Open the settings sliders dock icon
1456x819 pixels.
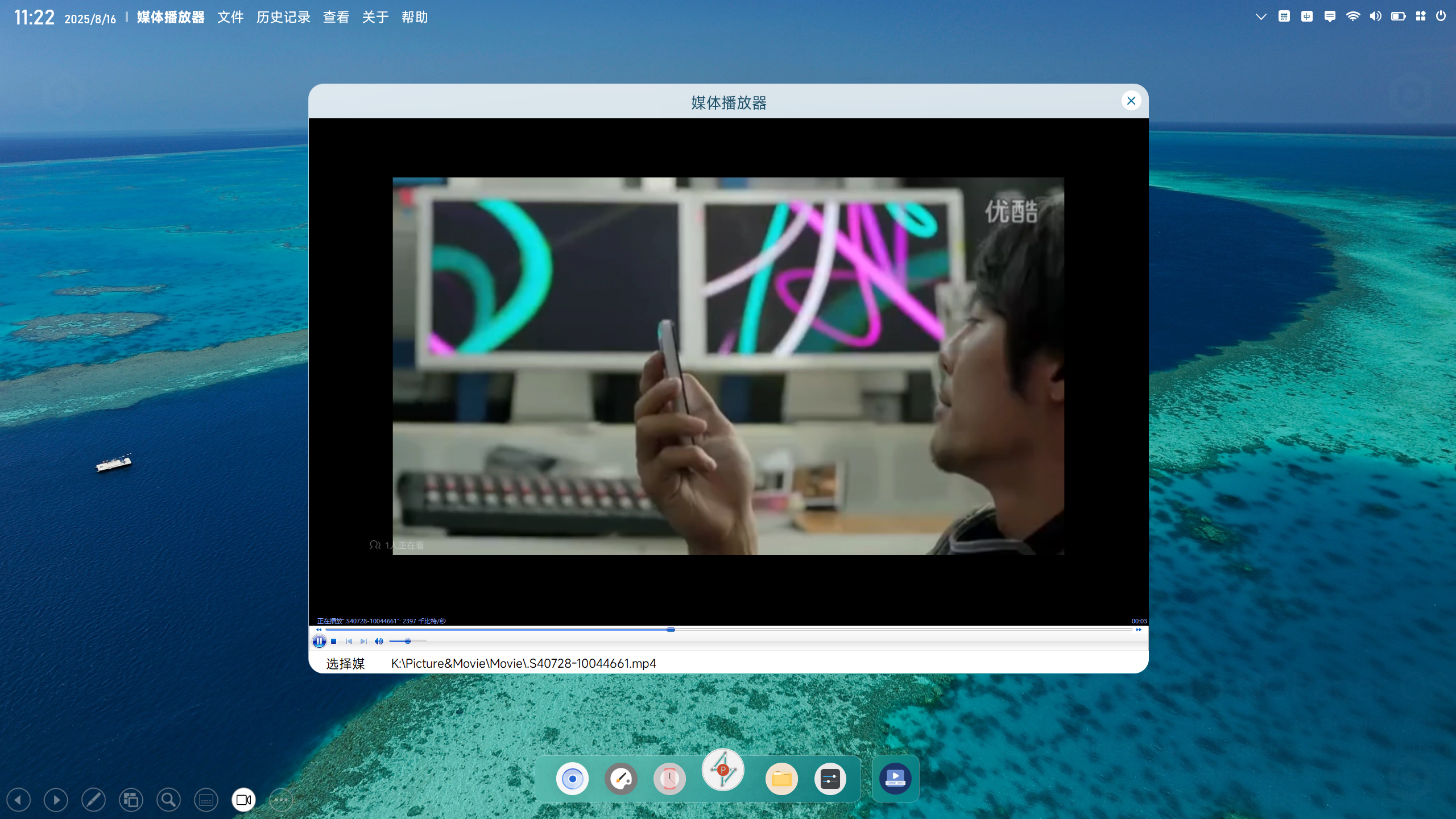(x=830, y=779)
